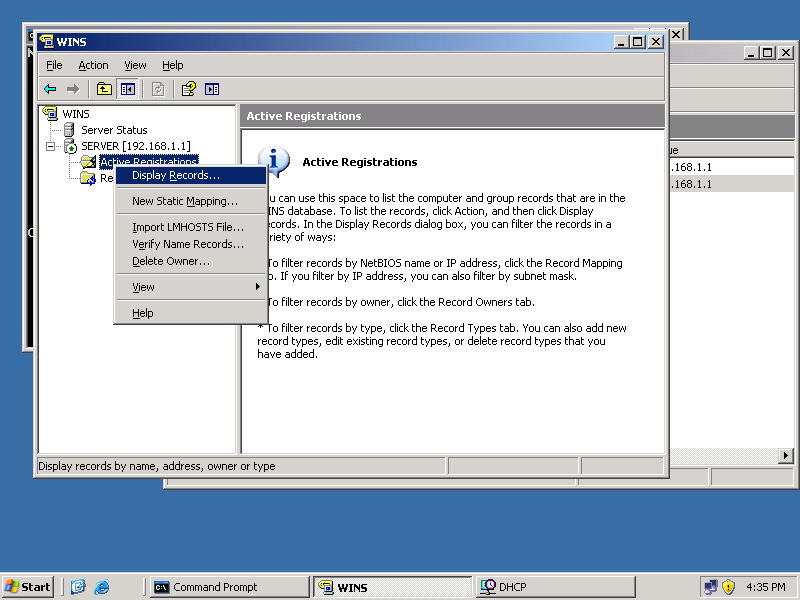Click the SERVER [192.168.1.1] server icon

[x=70, y=146]
